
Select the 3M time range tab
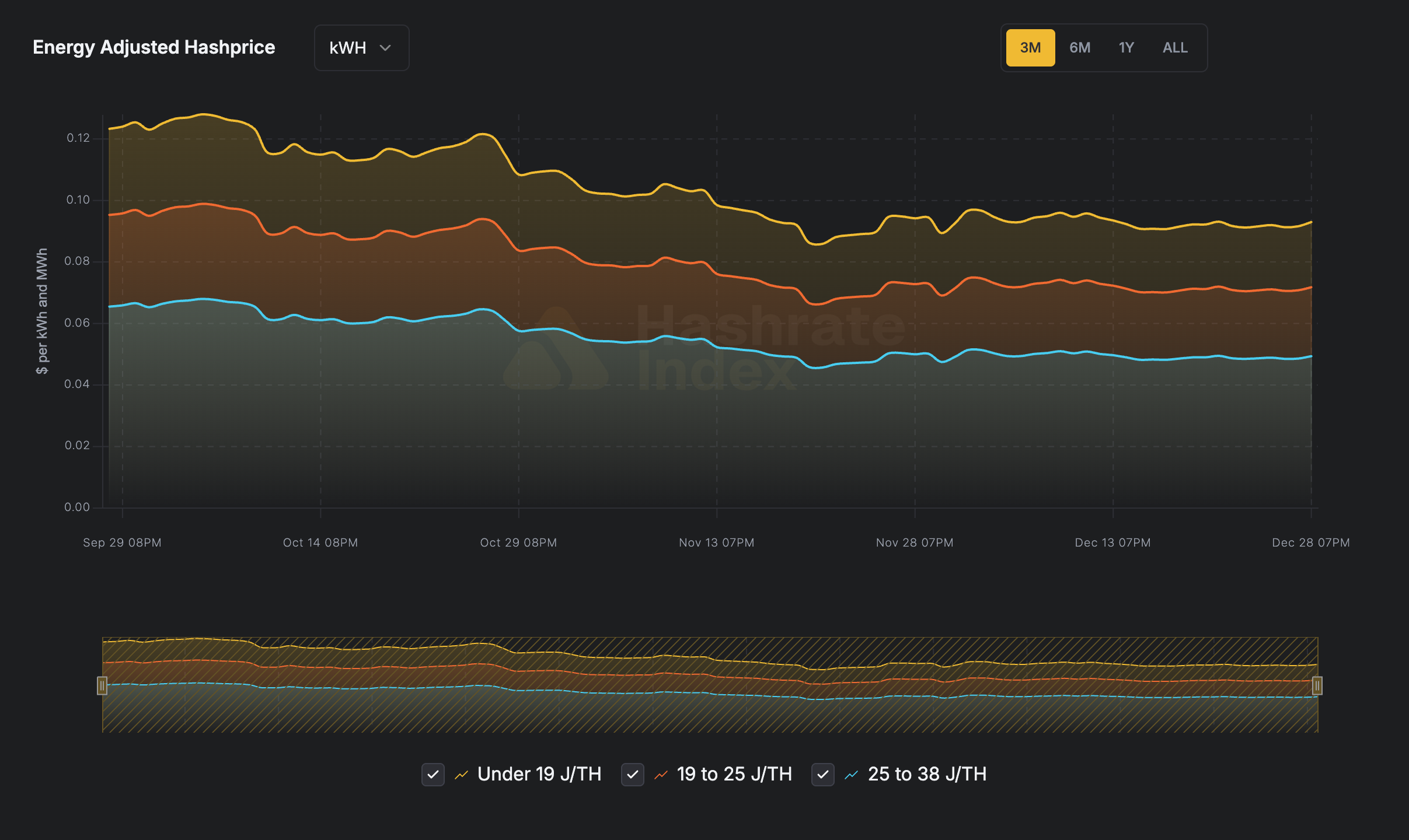pos(1030,48)
